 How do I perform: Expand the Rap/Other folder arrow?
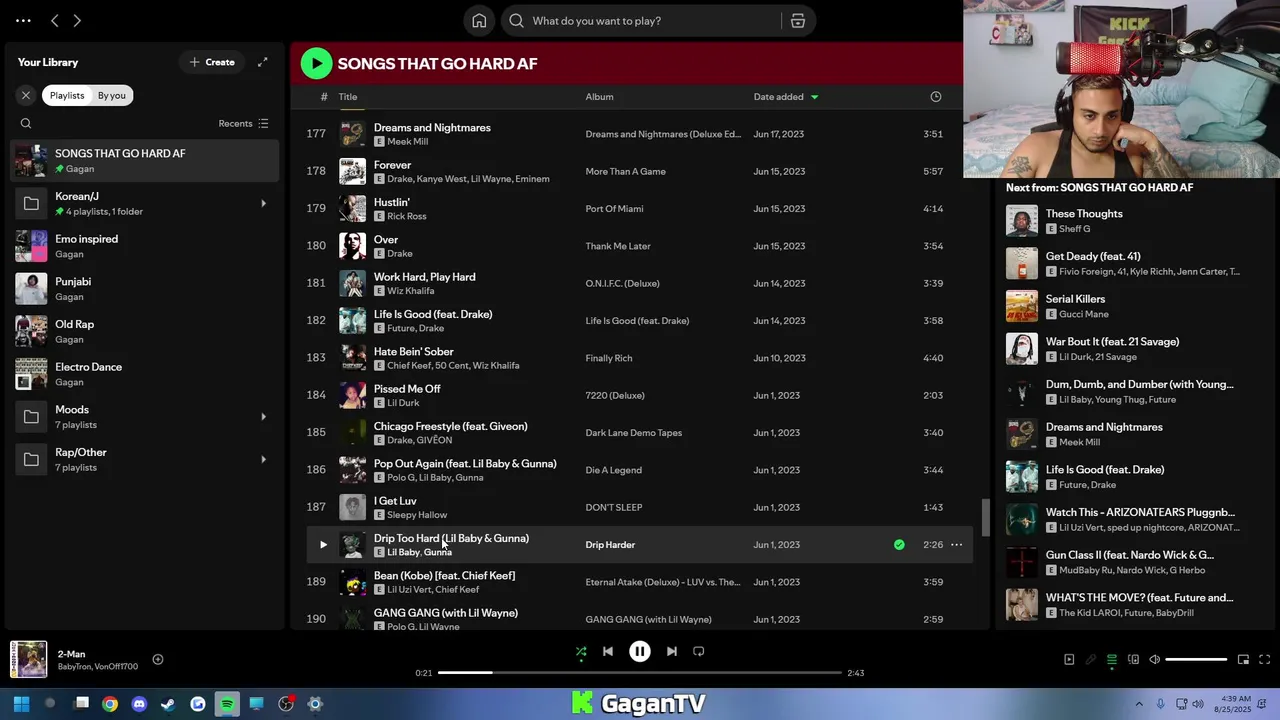(263, 459)
